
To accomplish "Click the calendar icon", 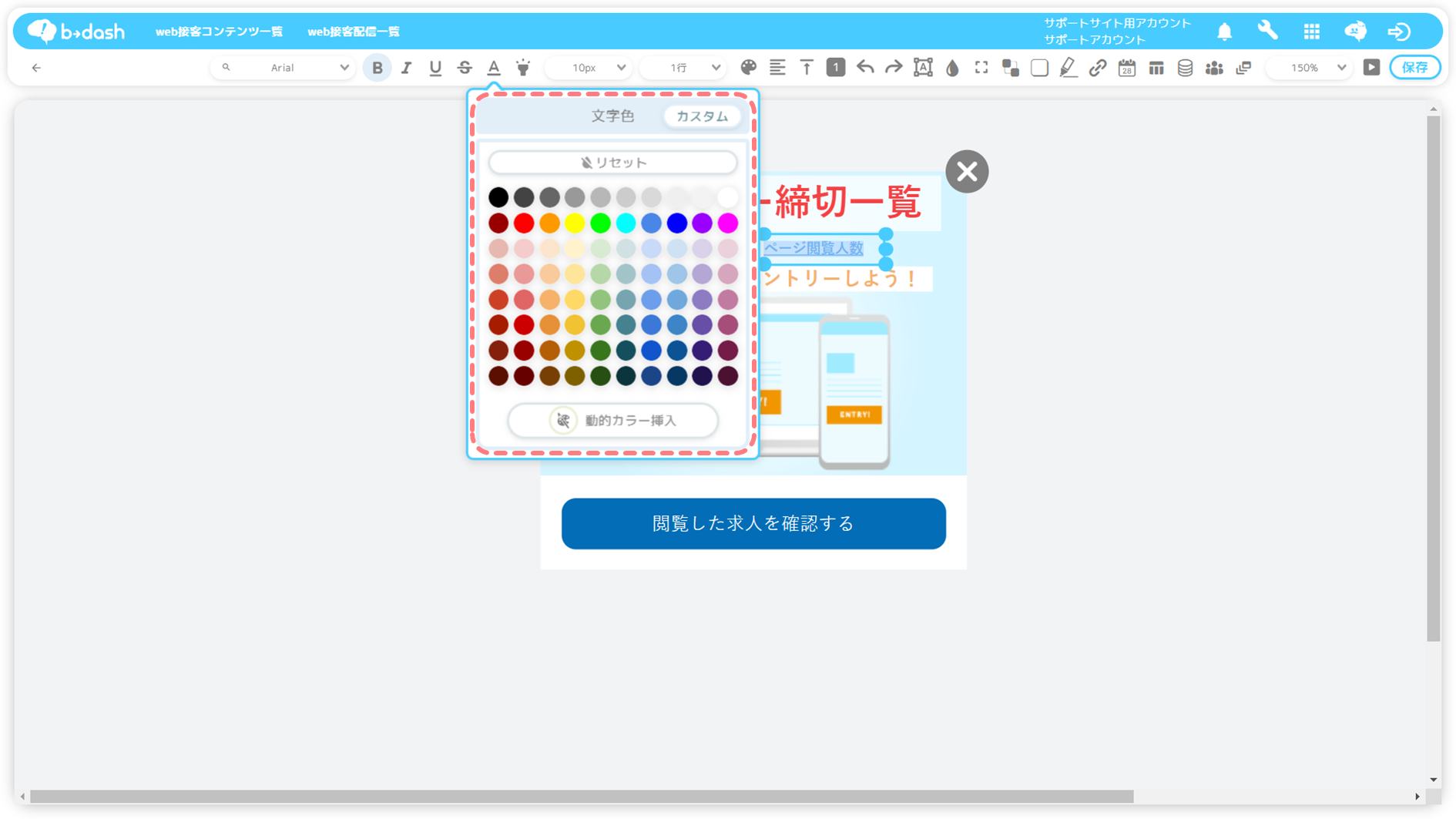I will (1127, 68).
